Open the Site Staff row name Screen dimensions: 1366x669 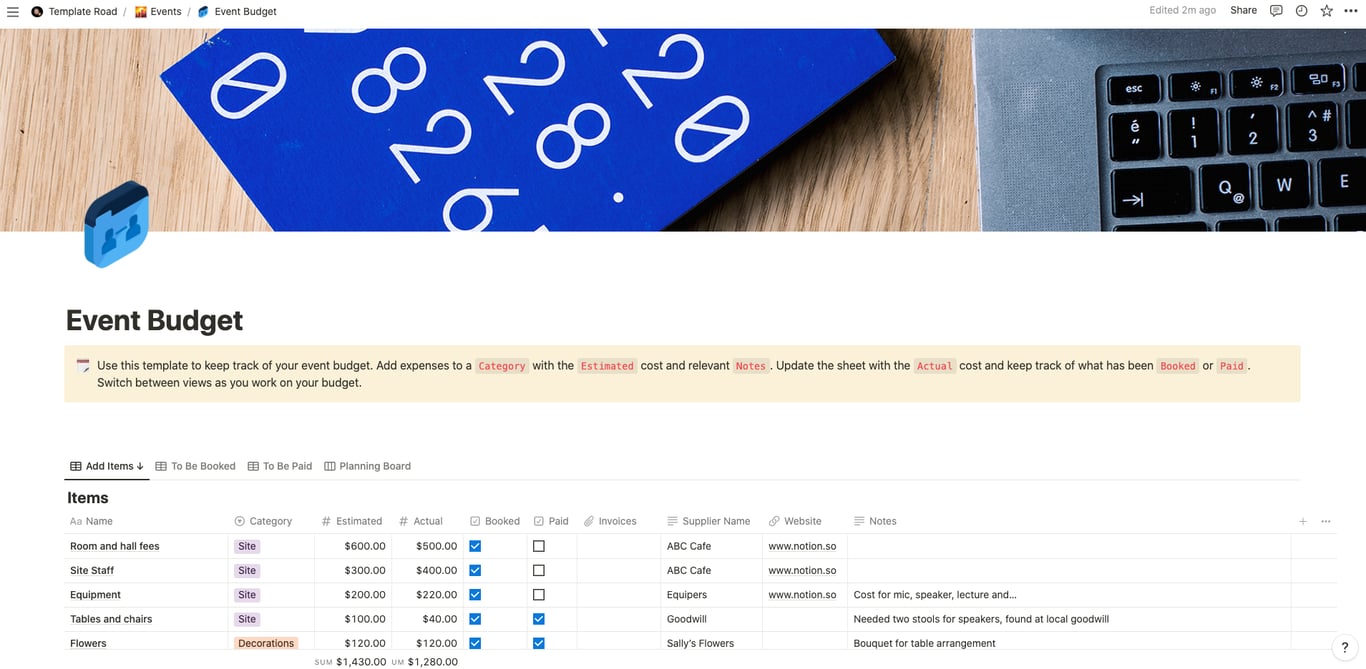coord(92,570)
